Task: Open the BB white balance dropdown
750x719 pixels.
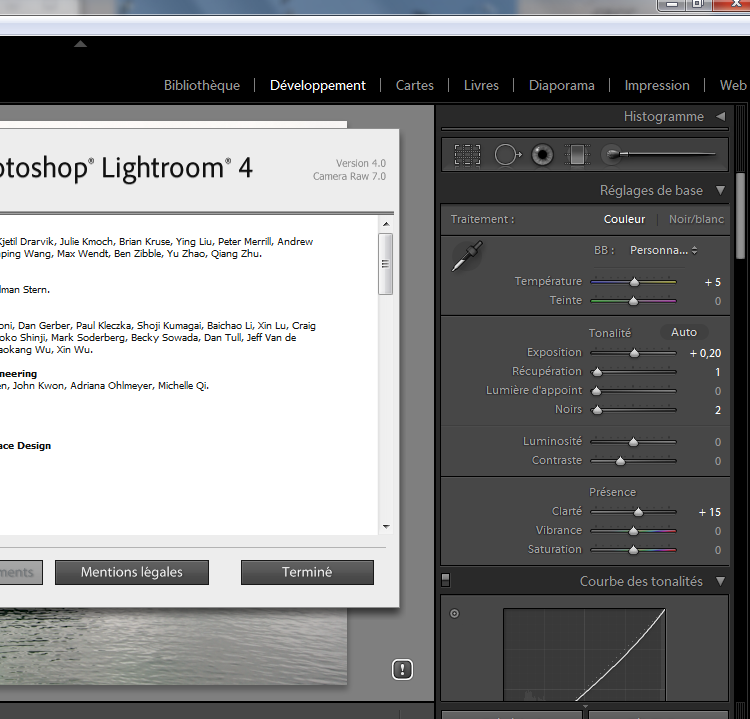Action: click(x=663, y=250)
